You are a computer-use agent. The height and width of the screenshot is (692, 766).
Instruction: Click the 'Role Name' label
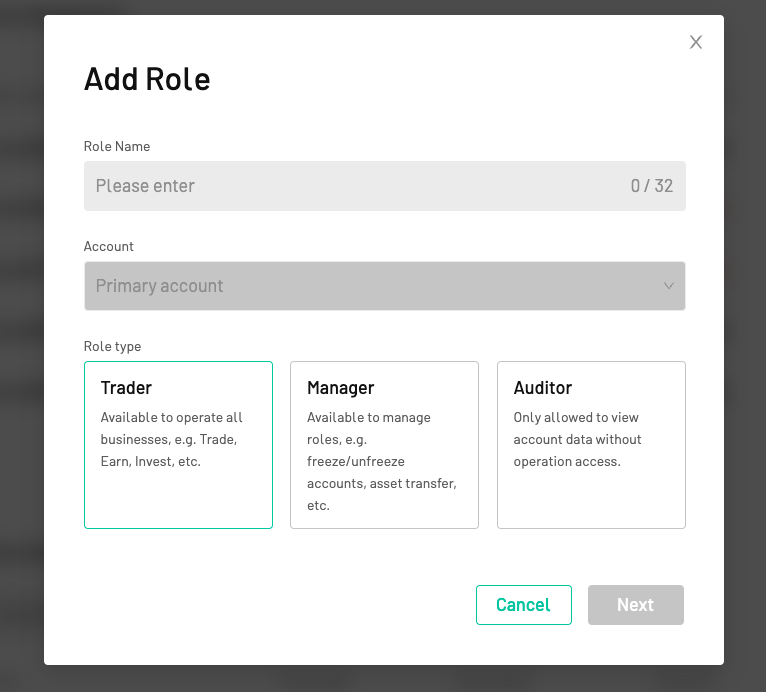(117, 146)
